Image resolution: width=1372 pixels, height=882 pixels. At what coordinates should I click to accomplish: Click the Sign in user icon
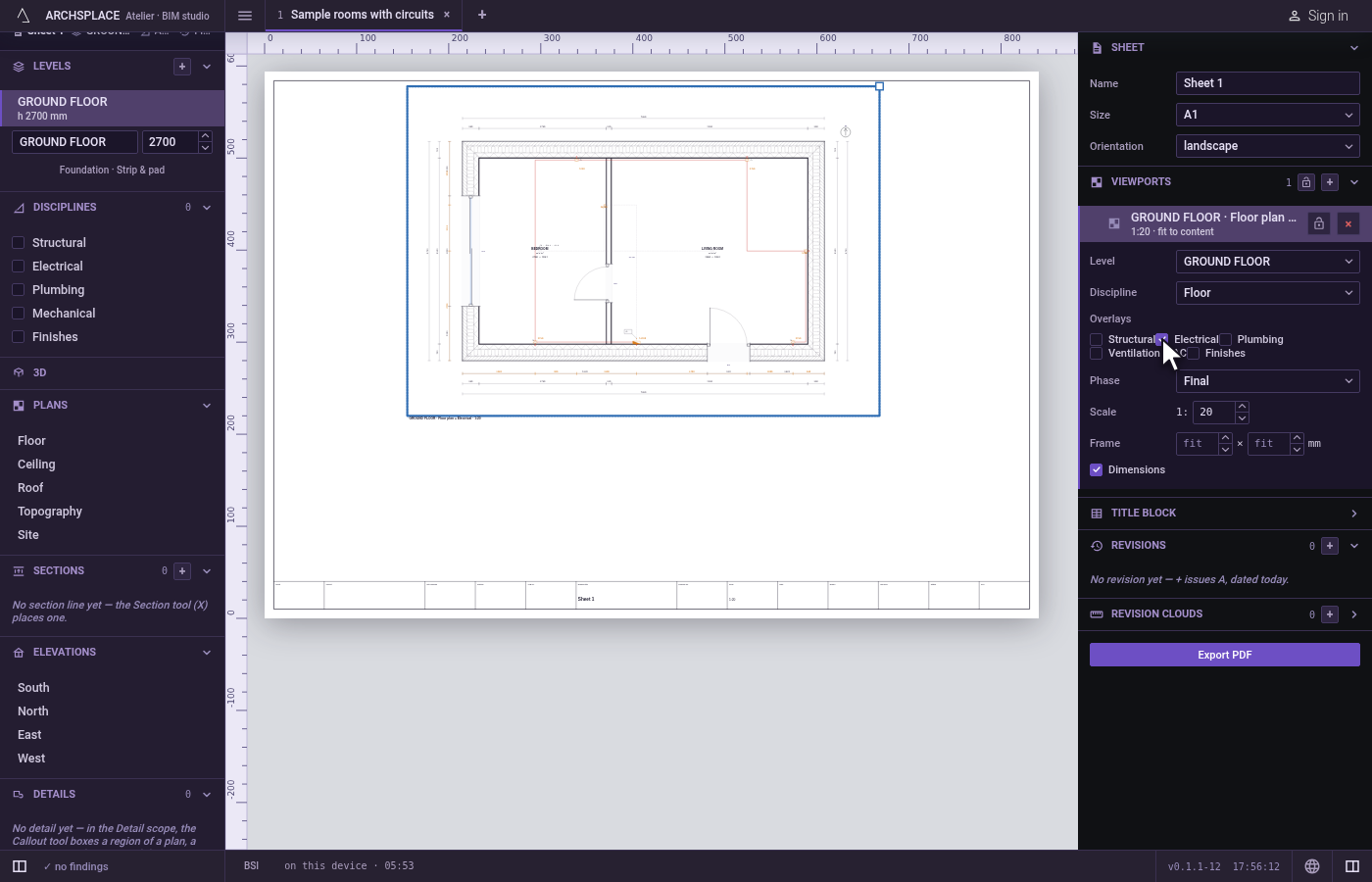[1294, 16]
